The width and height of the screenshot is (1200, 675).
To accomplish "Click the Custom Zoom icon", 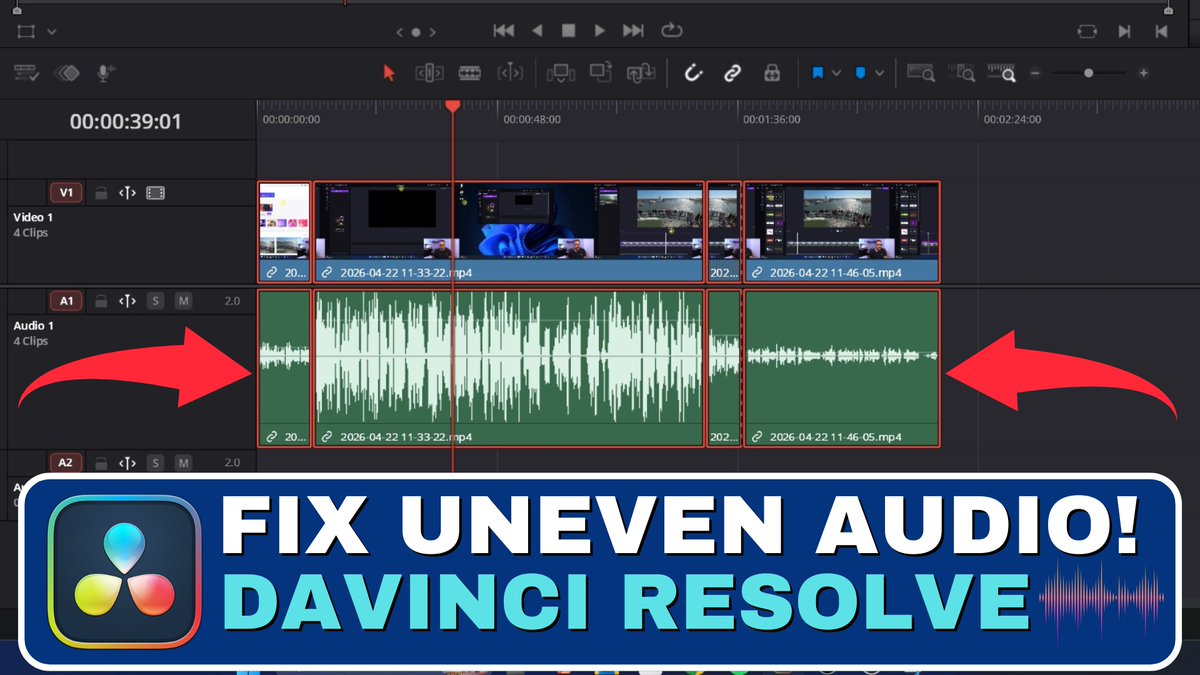I will click(1001, 73).
